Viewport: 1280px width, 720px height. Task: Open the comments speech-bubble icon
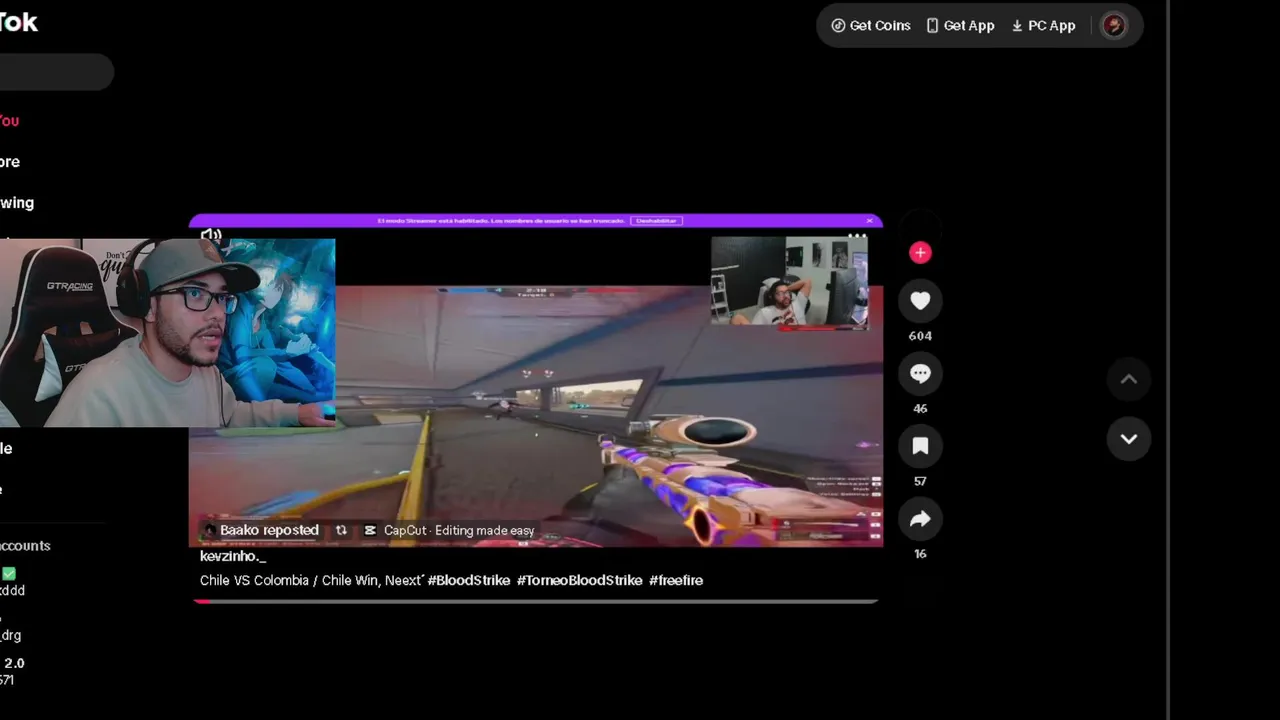[x=920, y=374]
